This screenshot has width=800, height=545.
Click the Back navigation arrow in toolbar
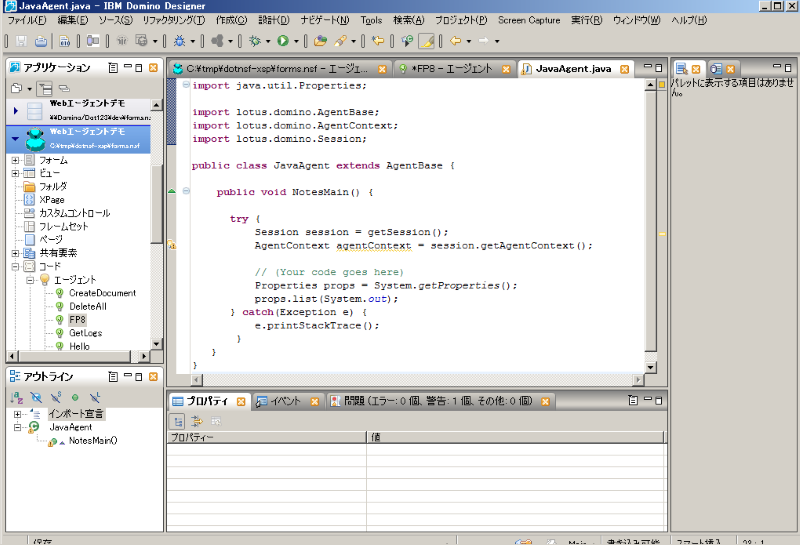455,41
